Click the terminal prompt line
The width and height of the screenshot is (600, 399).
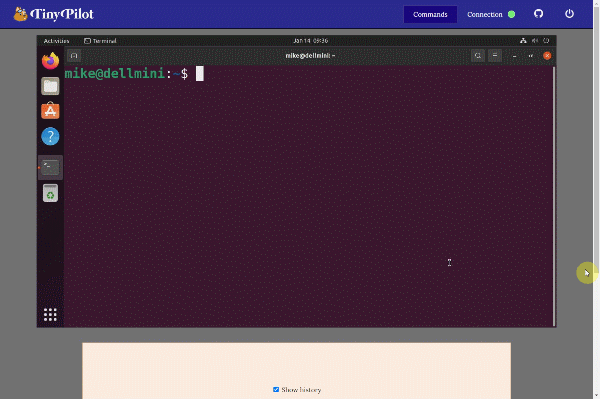click(x=134, y=73)
